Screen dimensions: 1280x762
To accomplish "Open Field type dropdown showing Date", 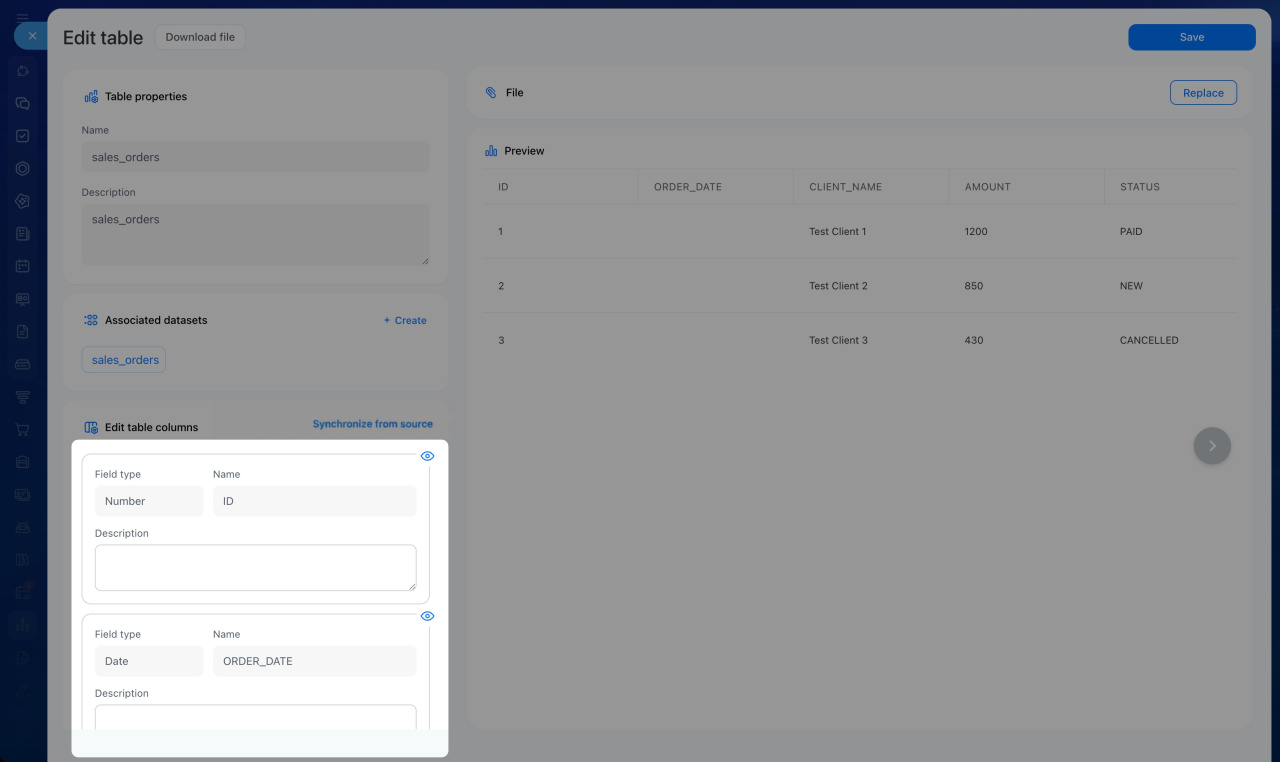I will pyautogui.click(x=149, y=661).
